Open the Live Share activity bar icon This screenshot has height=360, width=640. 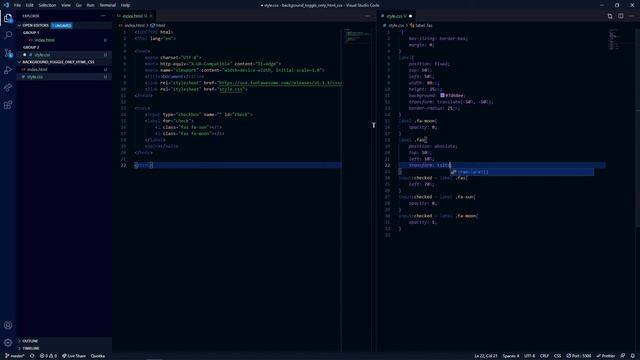pos(8,87)
